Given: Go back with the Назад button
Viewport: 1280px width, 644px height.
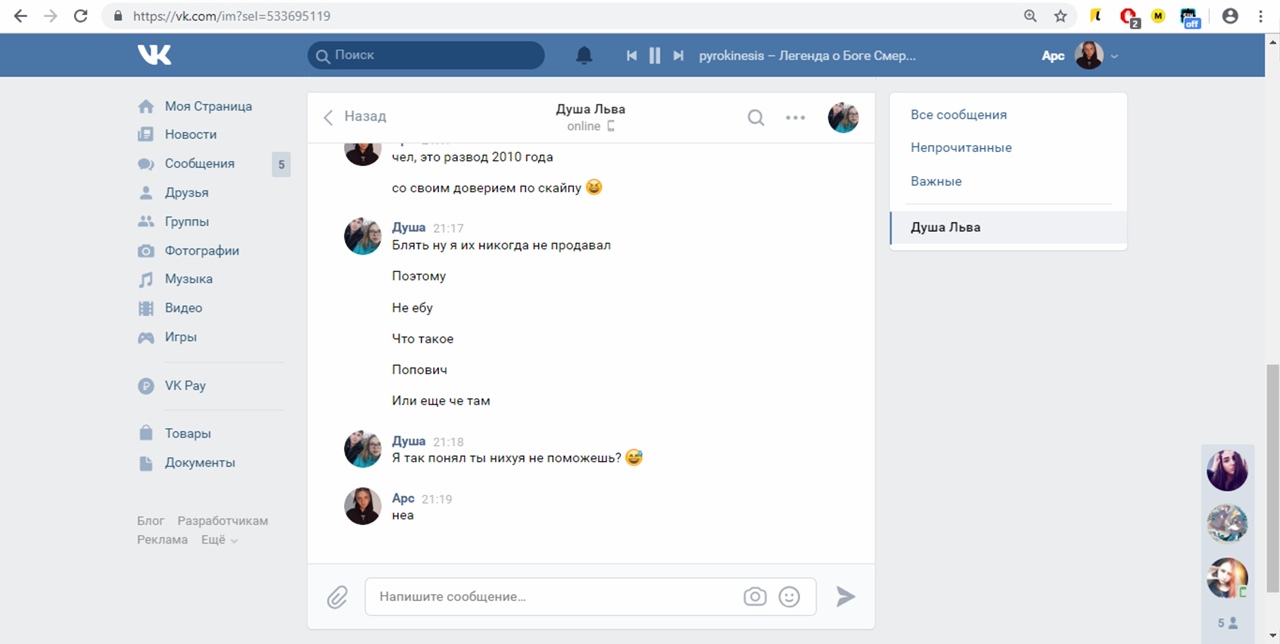Looking at the screenshot, I should [355, 117].
